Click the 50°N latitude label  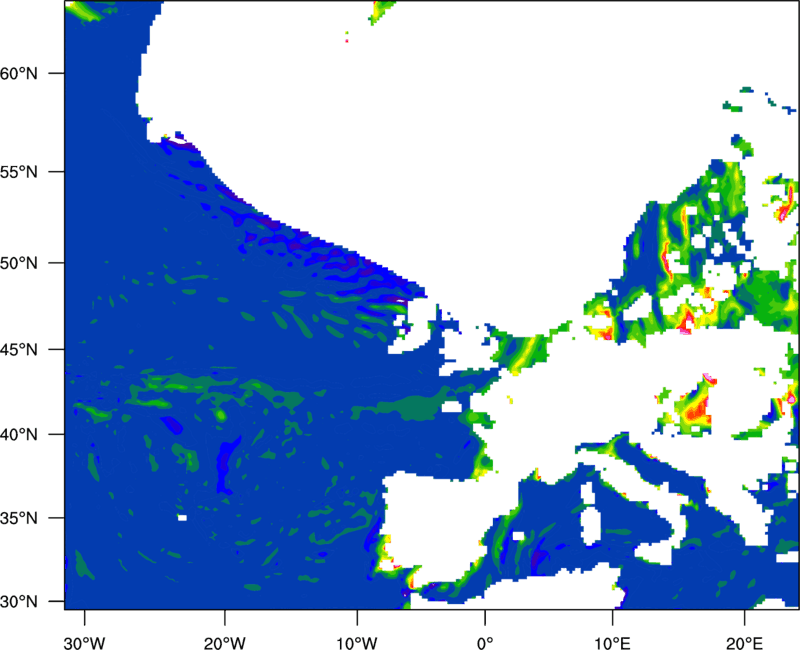(x=19, y=263)
